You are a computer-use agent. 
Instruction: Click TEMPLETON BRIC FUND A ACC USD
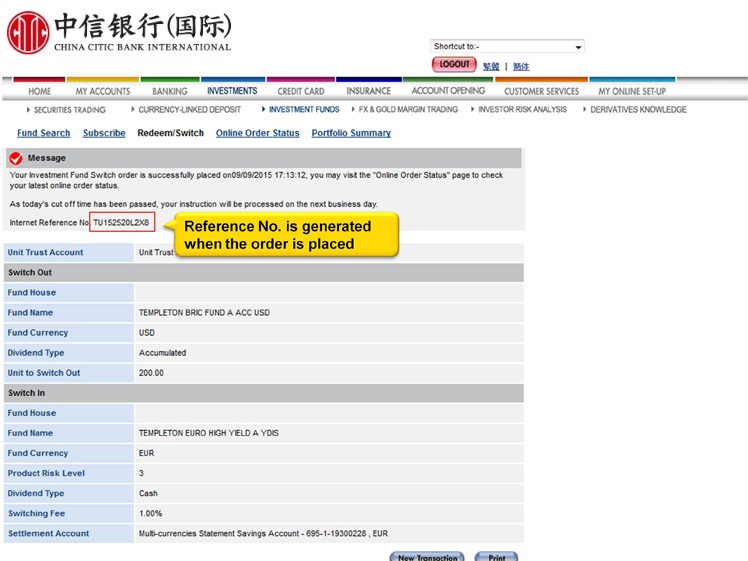tap(204, 312)
